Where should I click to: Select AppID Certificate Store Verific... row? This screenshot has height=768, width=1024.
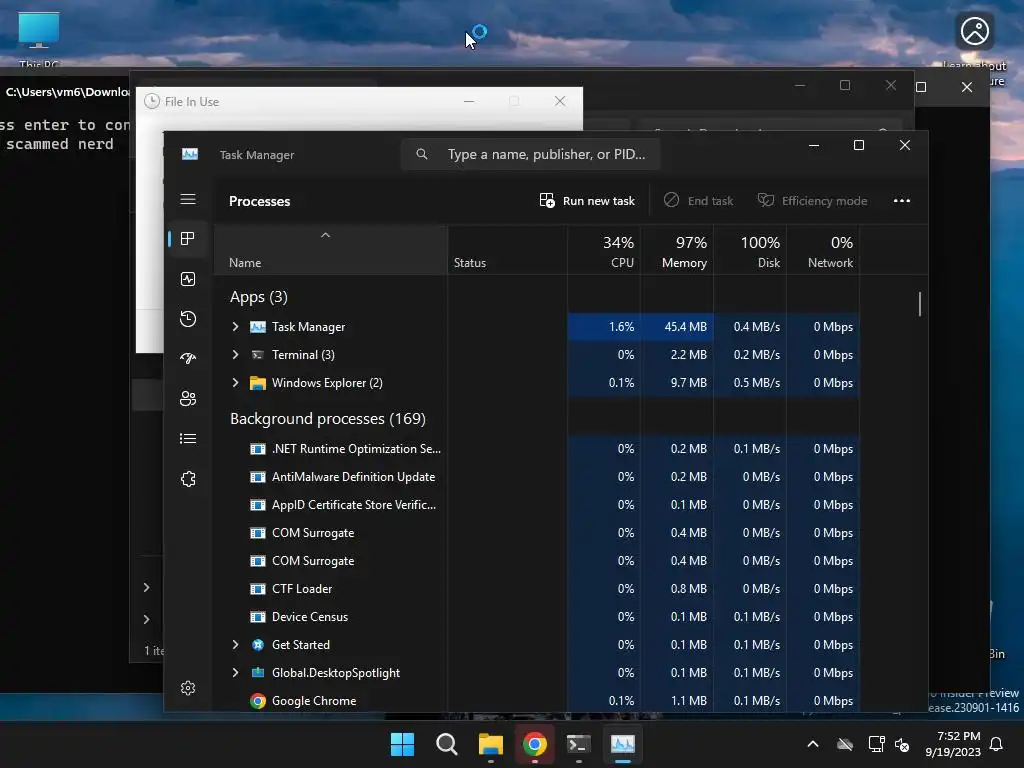537,505
